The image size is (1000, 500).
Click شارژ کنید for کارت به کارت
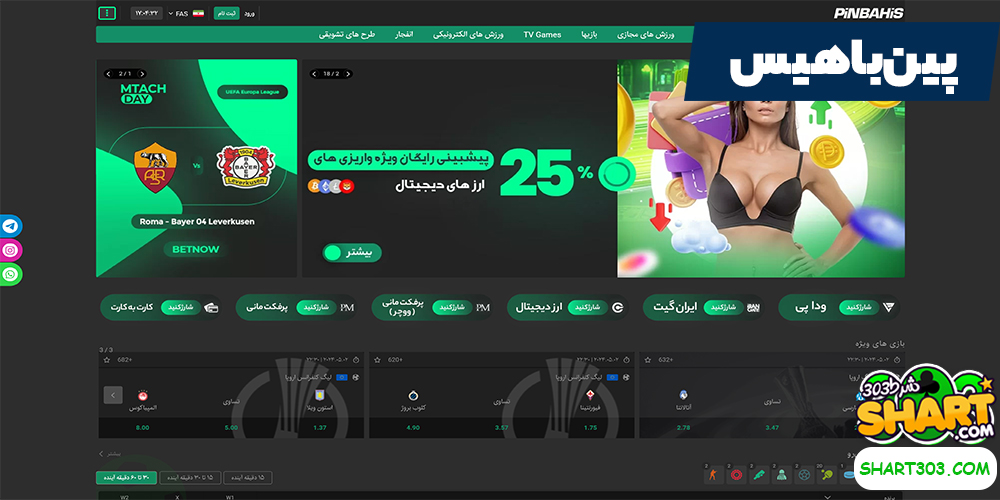tap(180, 307)
